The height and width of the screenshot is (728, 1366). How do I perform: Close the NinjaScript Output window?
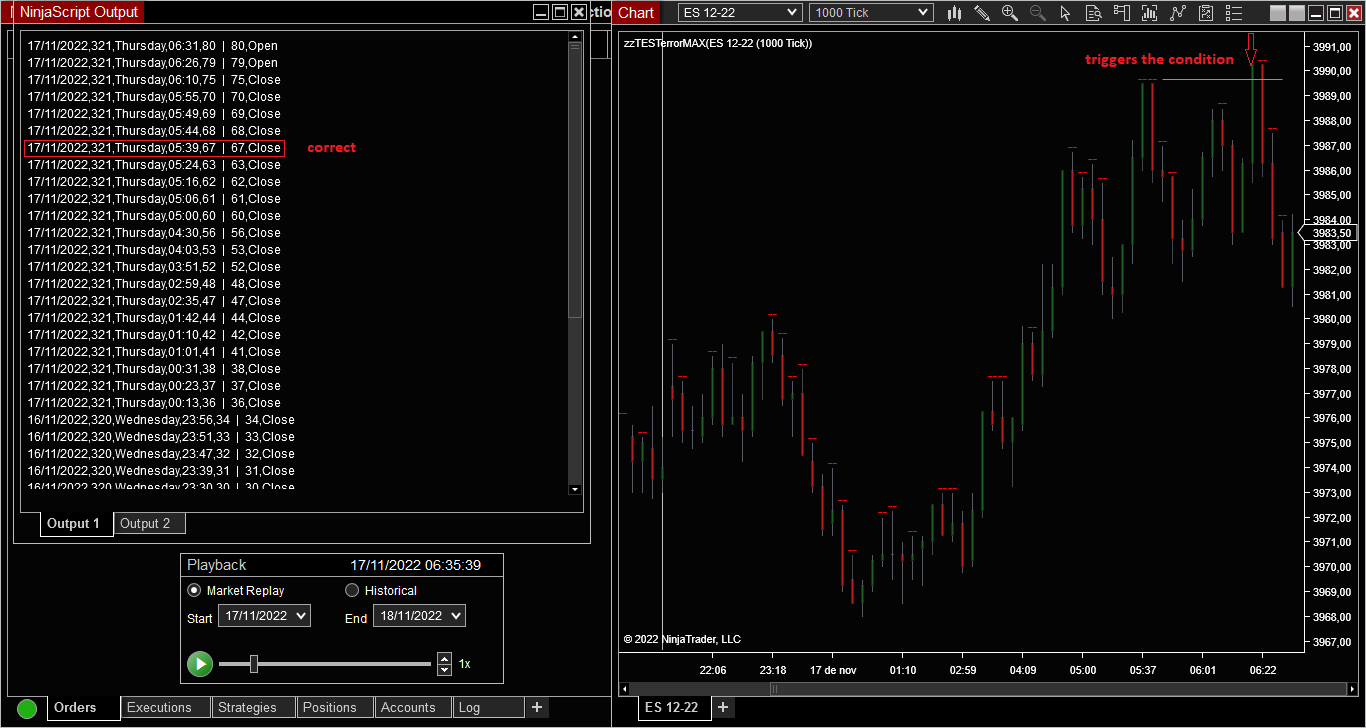(579, 12)
